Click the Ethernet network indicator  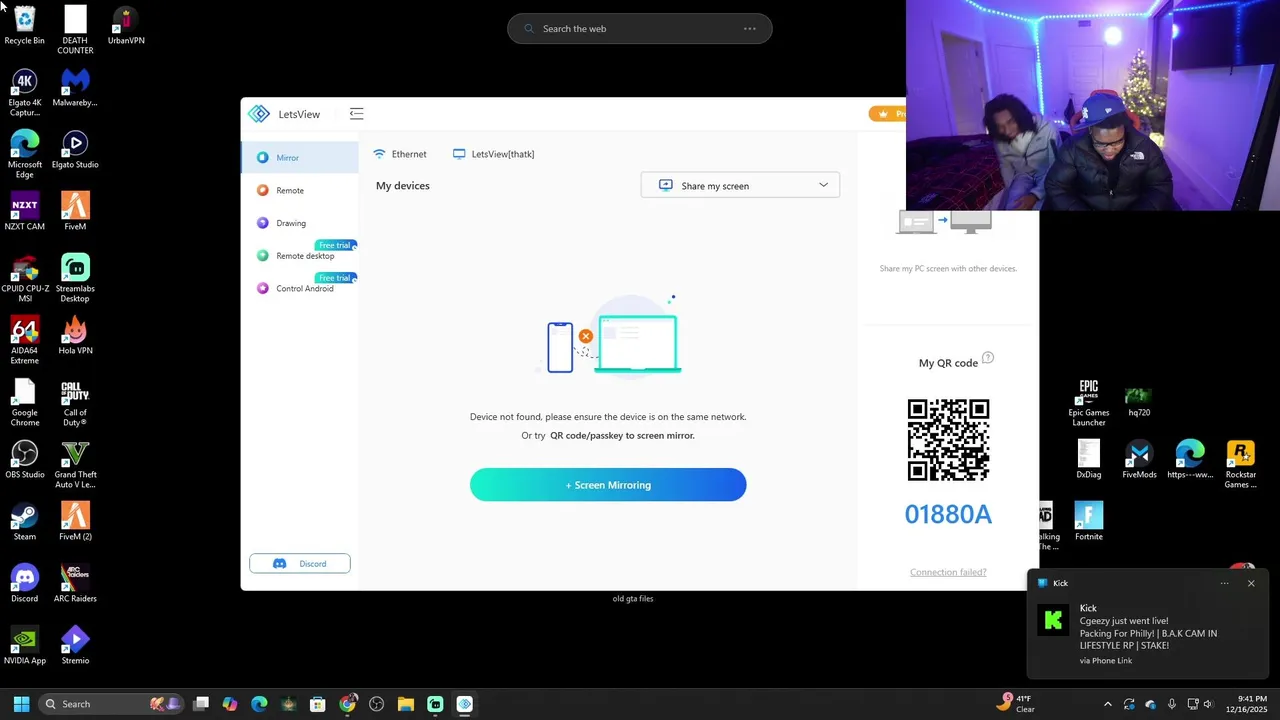tap(400, 154)
